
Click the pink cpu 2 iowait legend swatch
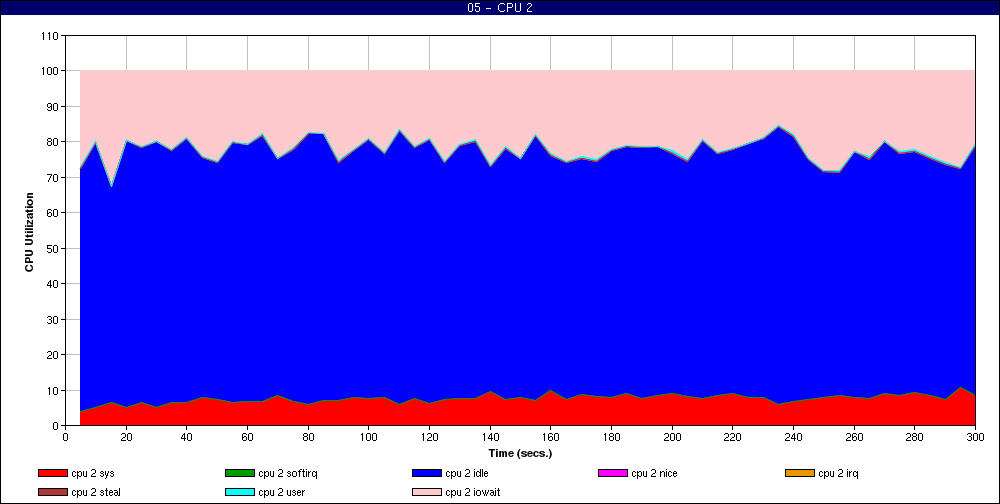tap(427, 492)
